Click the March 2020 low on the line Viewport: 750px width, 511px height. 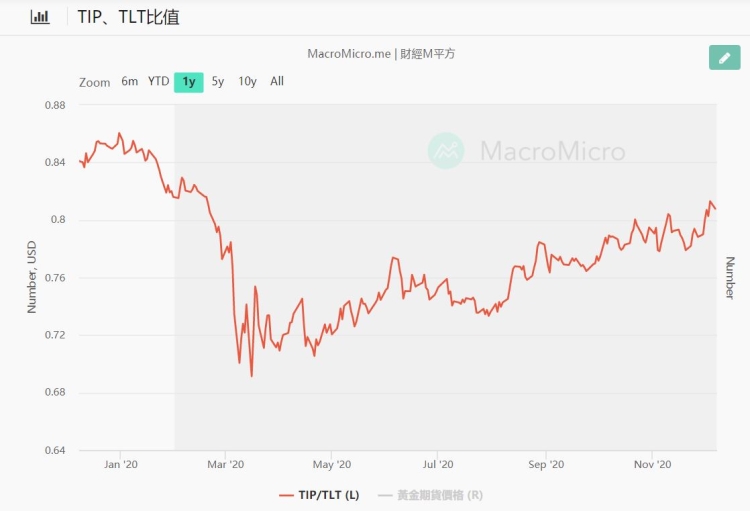(251, 375)
